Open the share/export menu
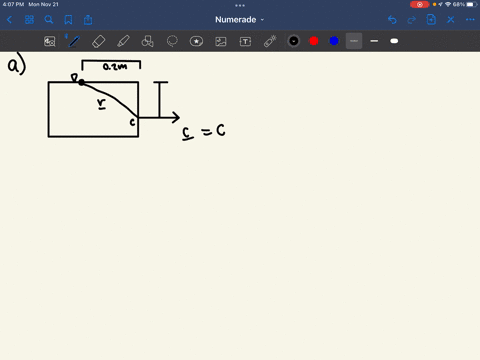The width and height of the screenshot is (480, 360). coord(88,20)
